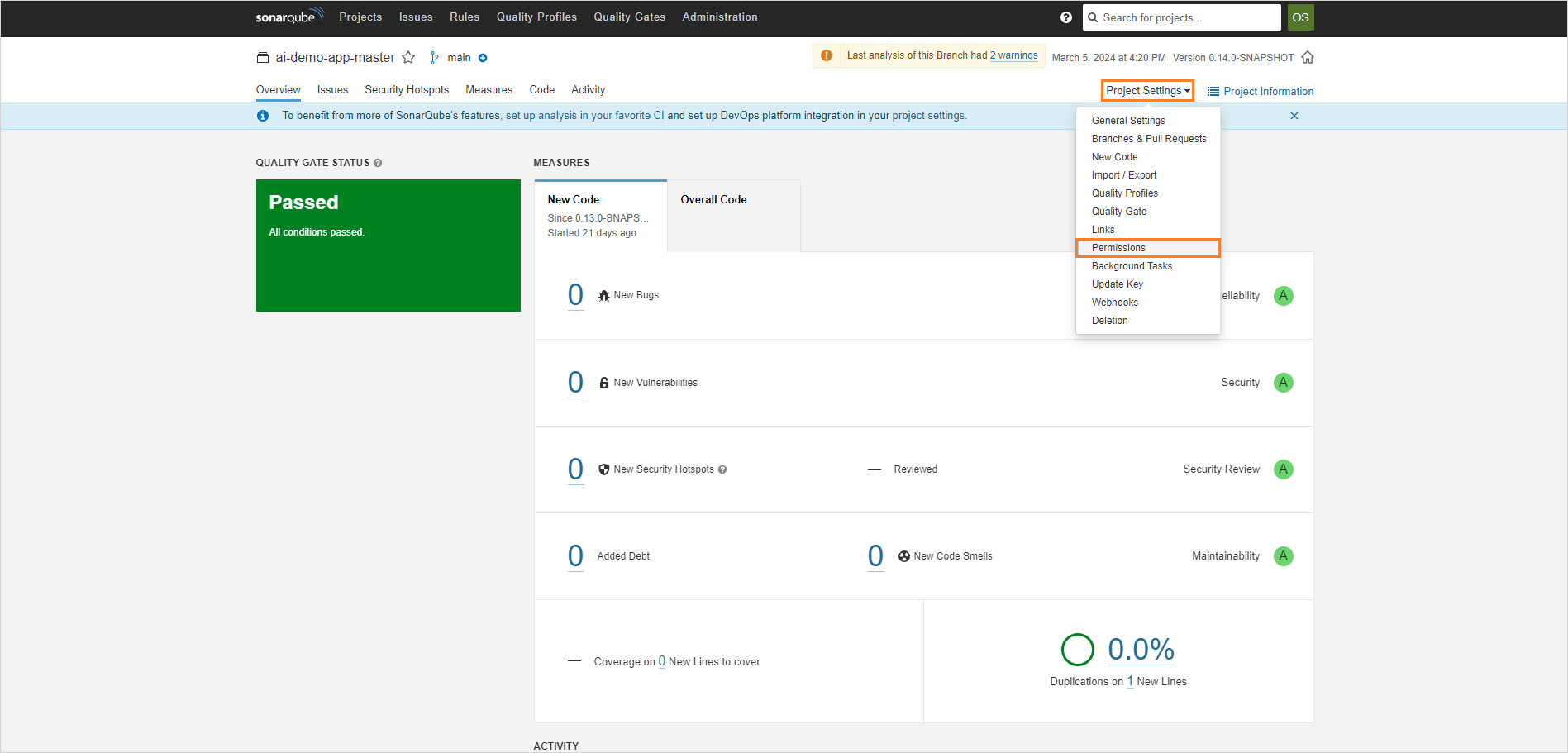Choose Background Tasks in the settings menu

pyautogui.click(x=1132, y=265)
